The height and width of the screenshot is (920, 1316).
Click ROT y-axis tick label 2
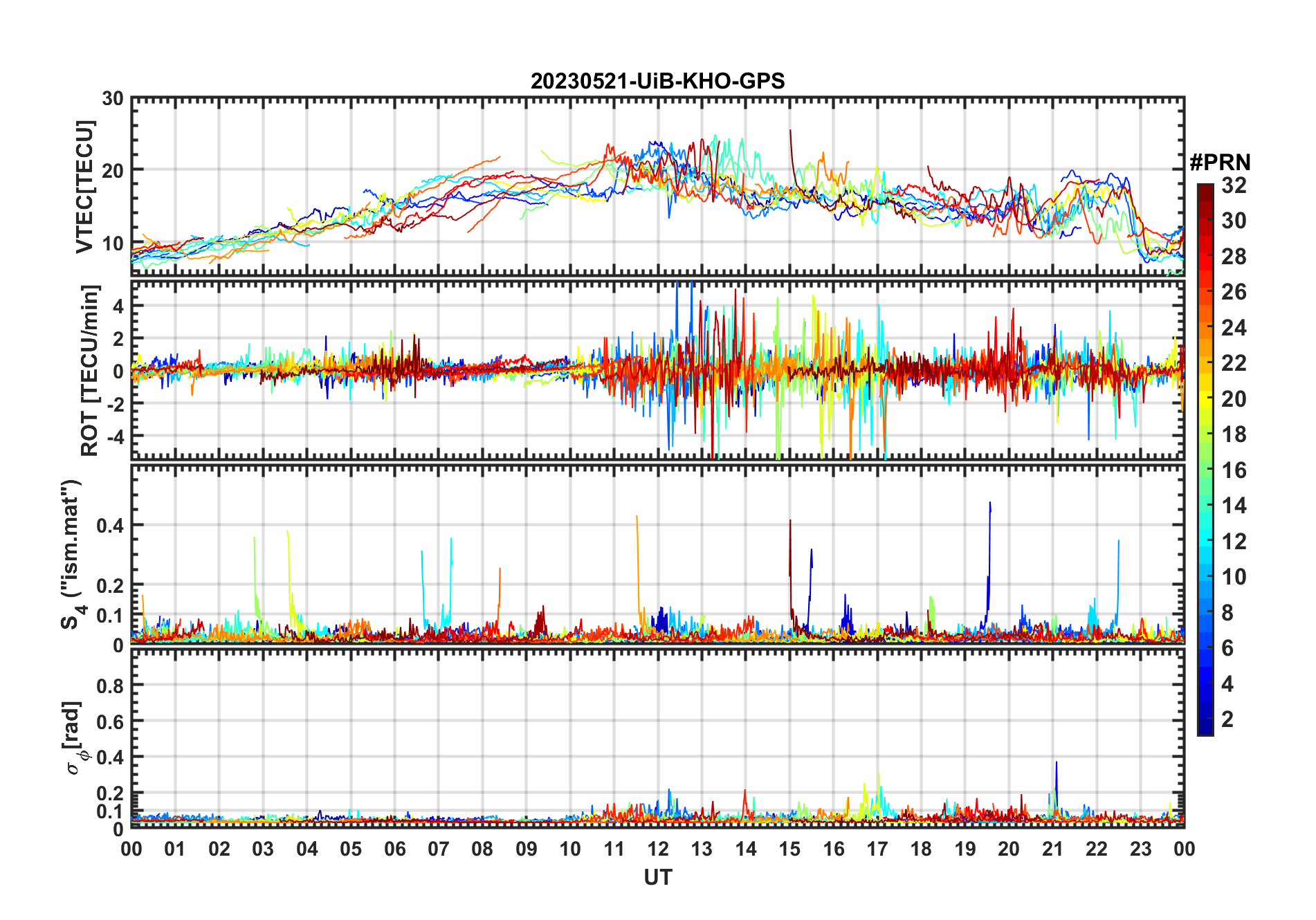pyautogui.click(x=118, y=338)
